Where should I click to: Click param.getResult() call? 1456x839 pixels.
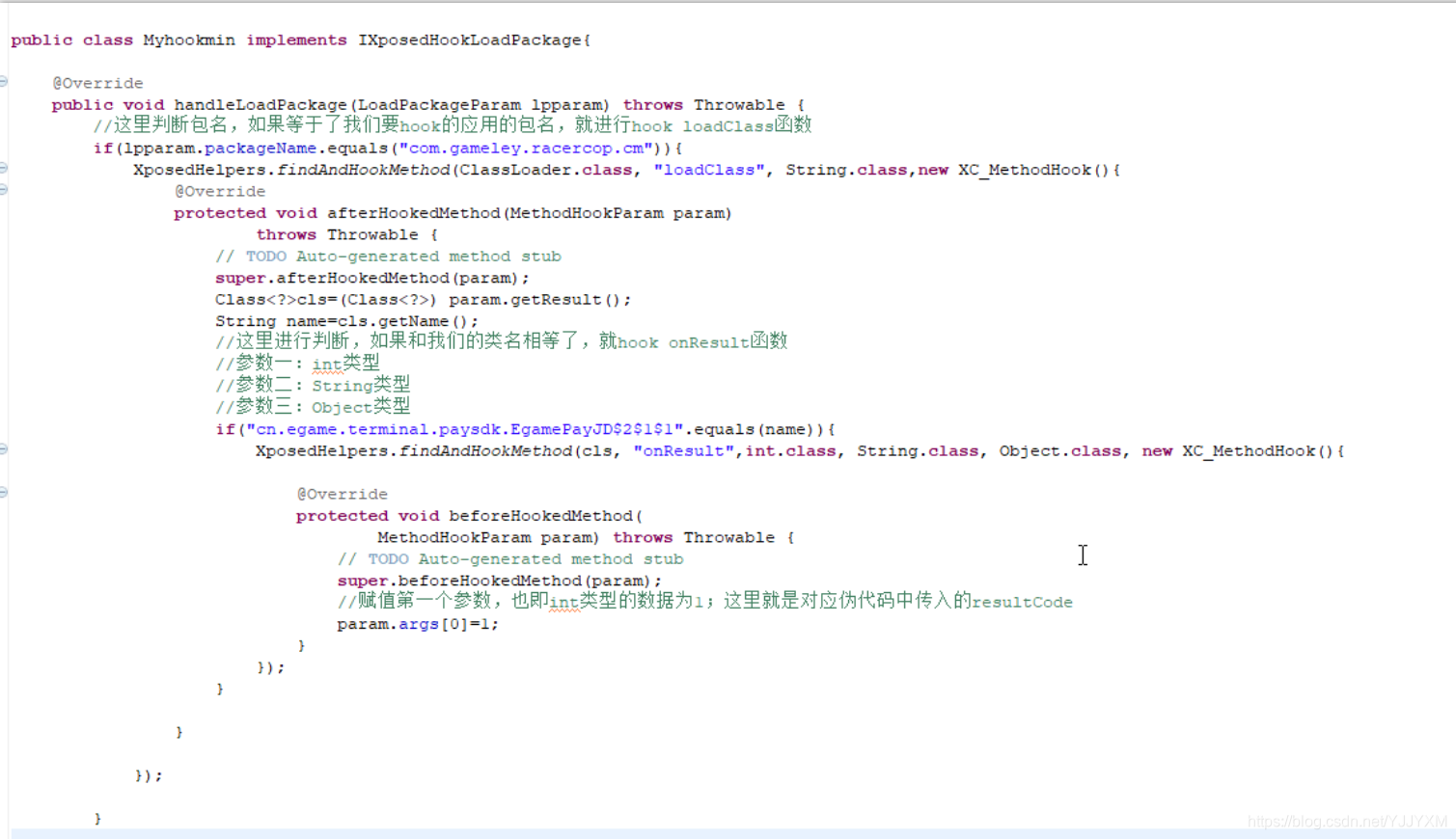pyautogui.click(x=536, y=300)
